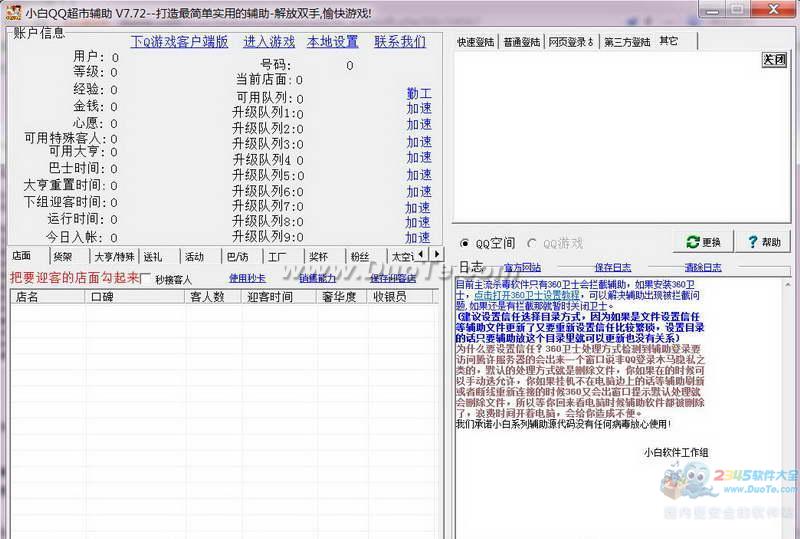This screenshot has width=800, height=539.
Task: Open the 普通登陆 login tab
Action: [x=521, y=42]
